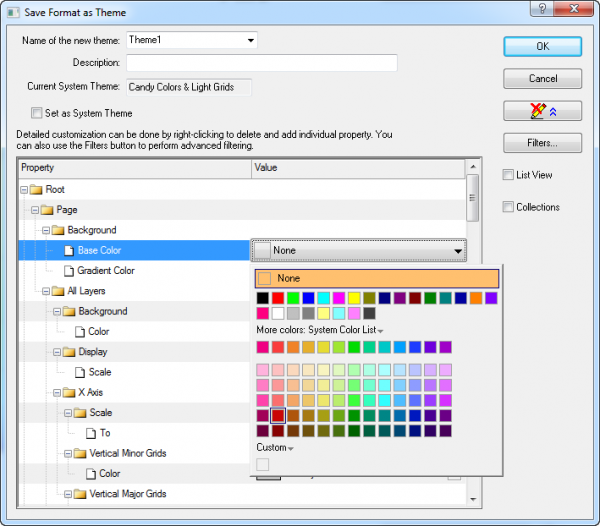Click the Display folder icon

click(x=69, y=352)
